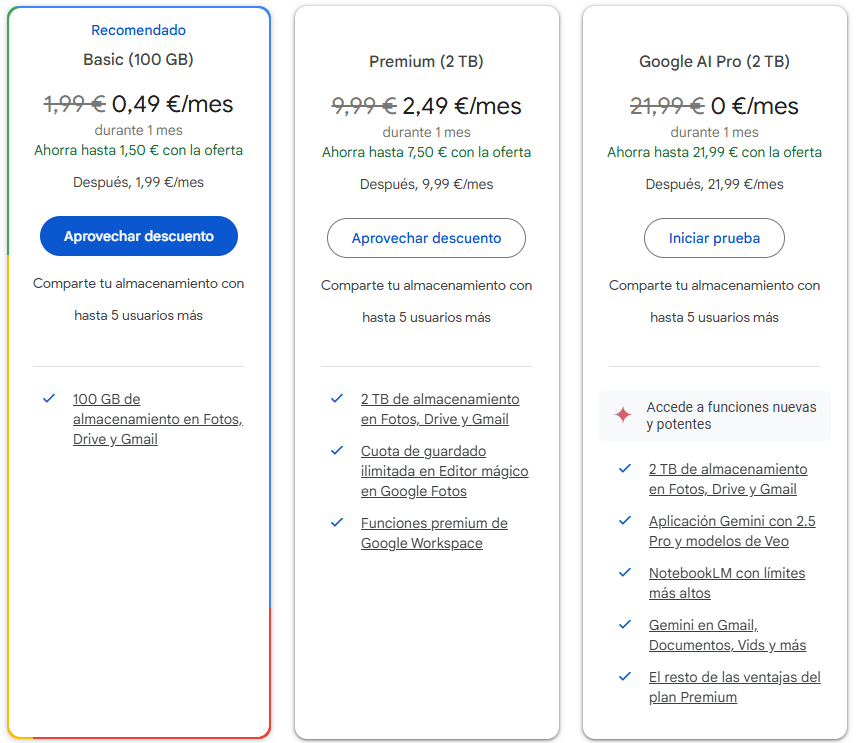Open Aplicación Gemini con 2.5 Pro link
Screen dimensions: 856x743
pos(731,531)
